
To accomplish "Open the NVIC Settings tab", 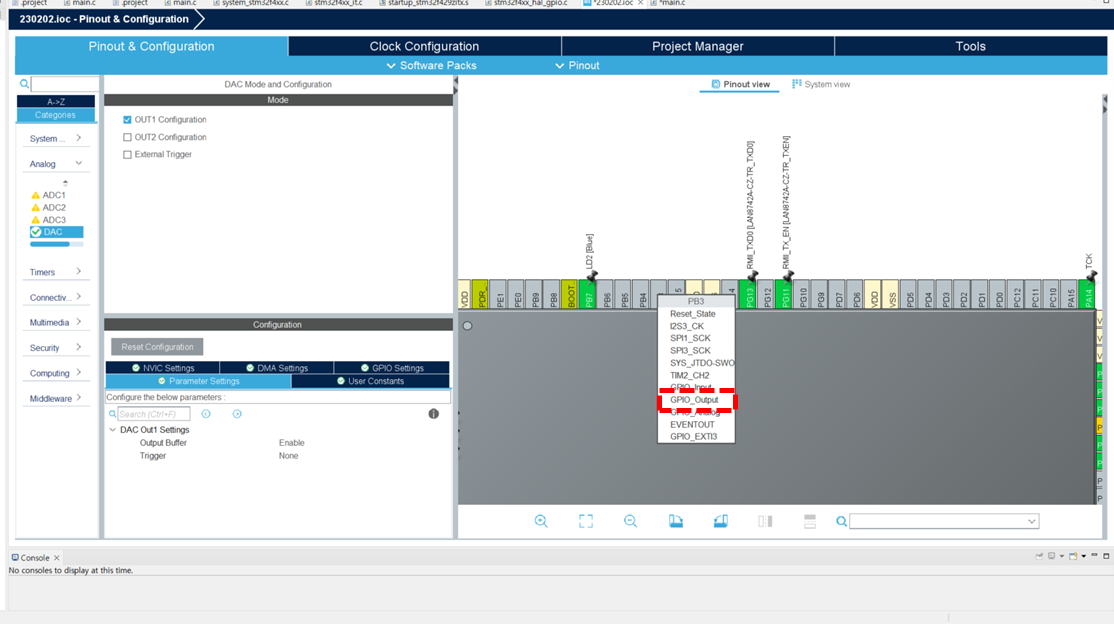I will tap(163, 368).
